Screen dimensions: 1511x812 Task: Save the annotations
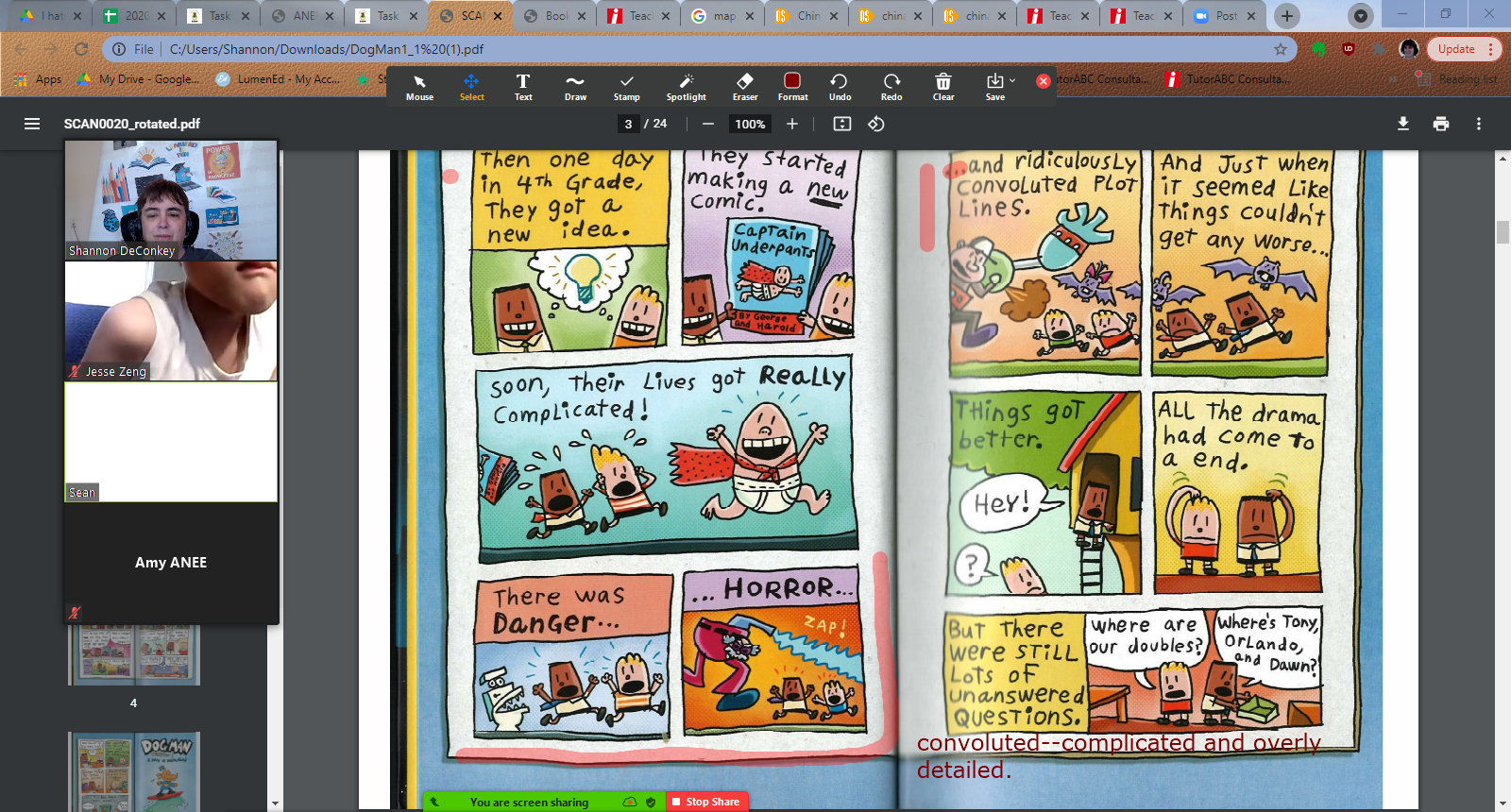(x=994, y=87)
